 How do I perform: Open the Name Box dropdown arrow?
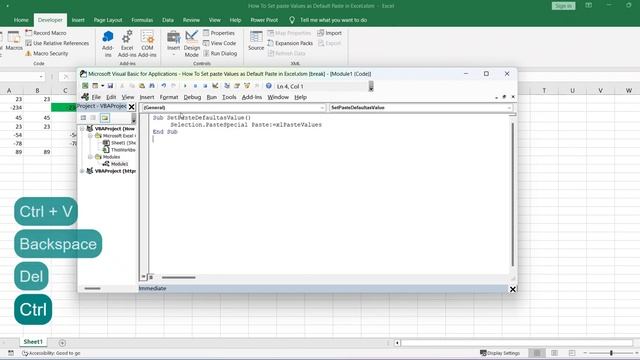click(41, 76)
